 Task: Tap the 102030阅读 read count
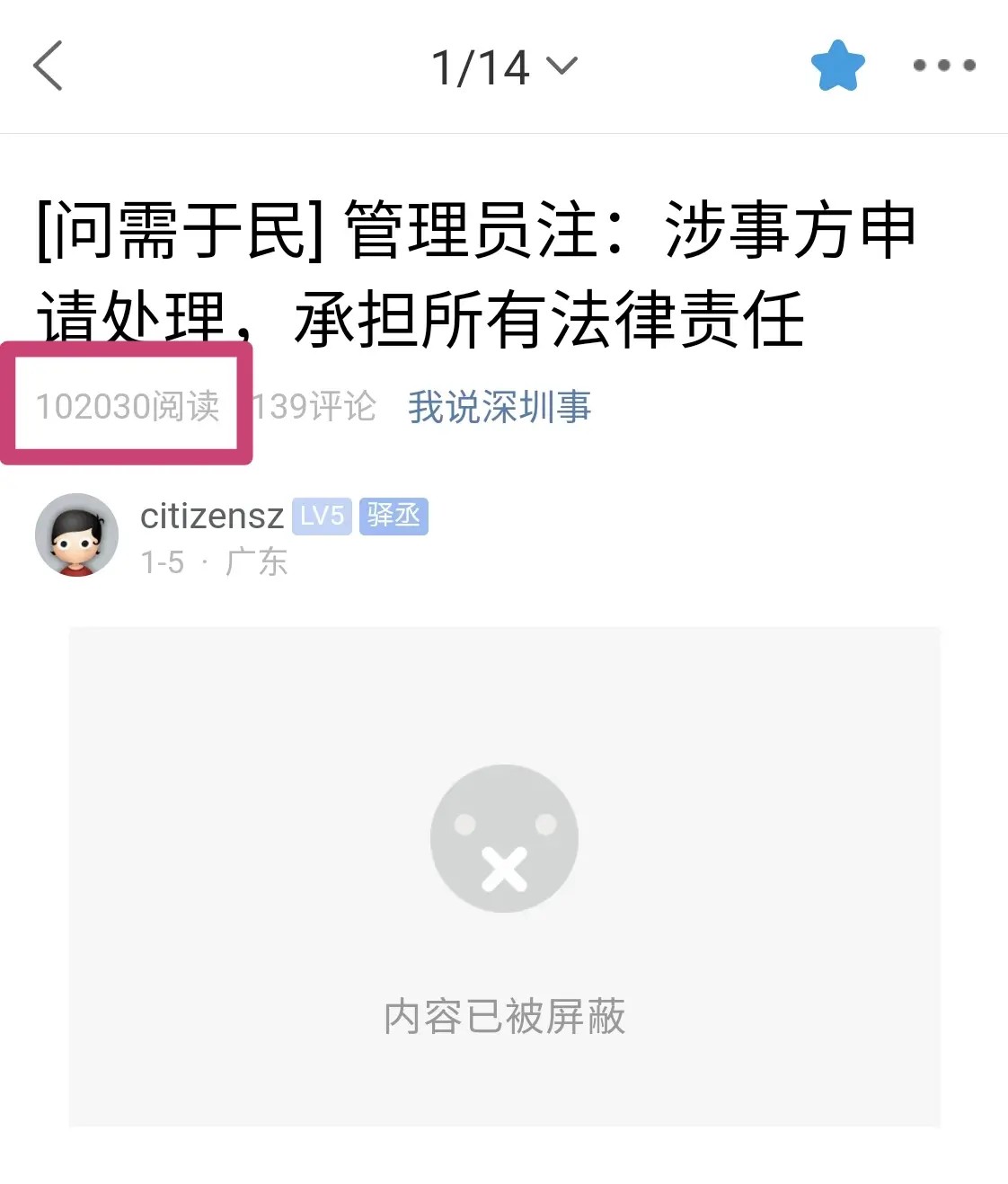pos(128,407)
